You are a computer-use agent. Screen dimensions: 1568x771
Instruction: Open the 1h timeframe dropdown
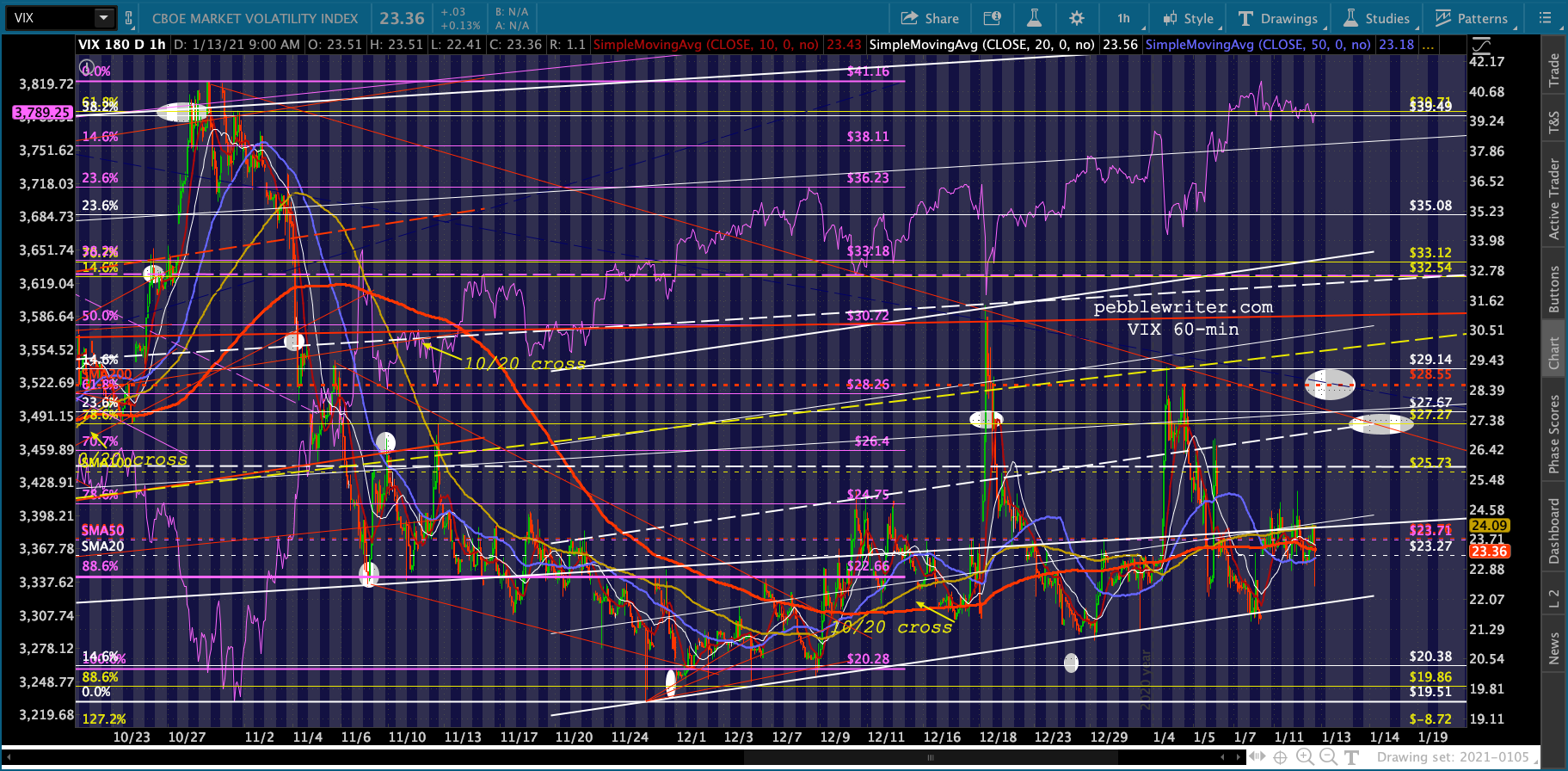[x=1124, y=18]
